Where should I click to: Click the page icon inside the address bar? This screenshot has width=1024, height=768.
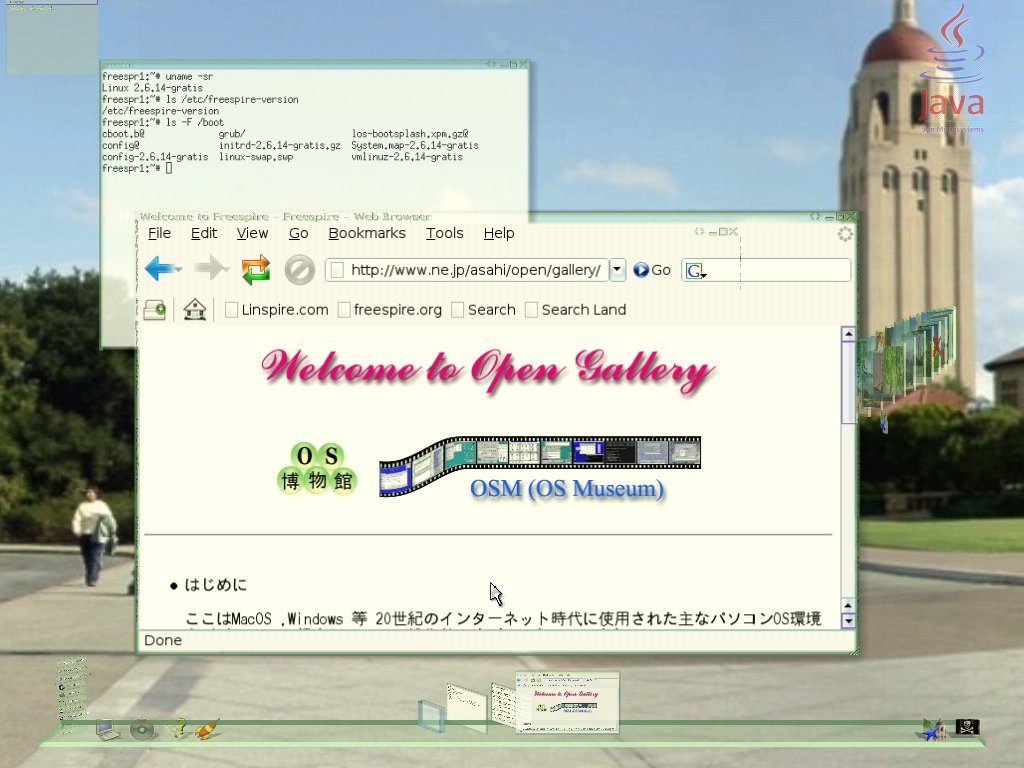pyautogui.click(x=337, y=270)
